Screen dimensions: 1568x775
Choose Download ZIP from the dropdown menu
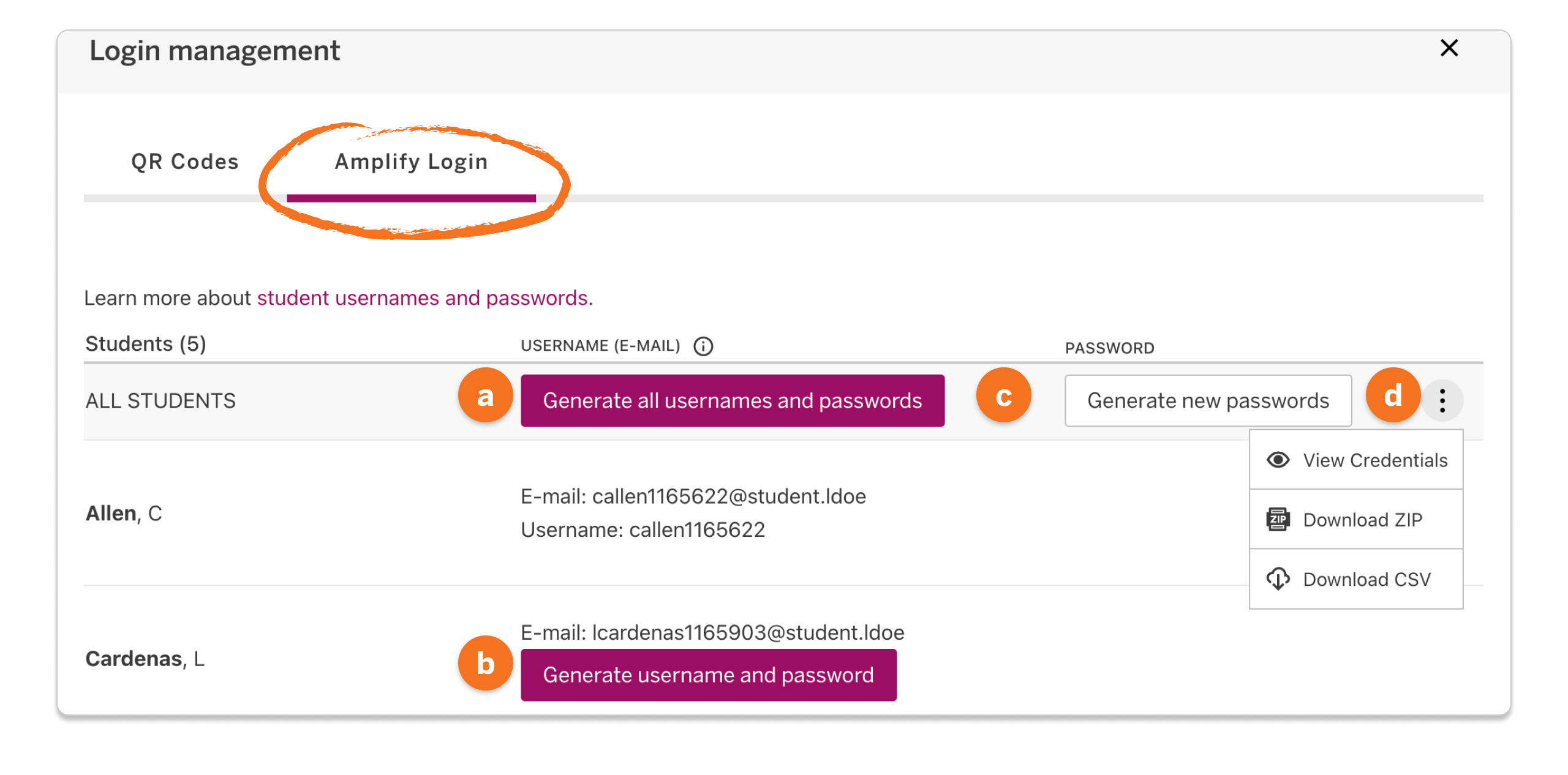point(1363,519)
